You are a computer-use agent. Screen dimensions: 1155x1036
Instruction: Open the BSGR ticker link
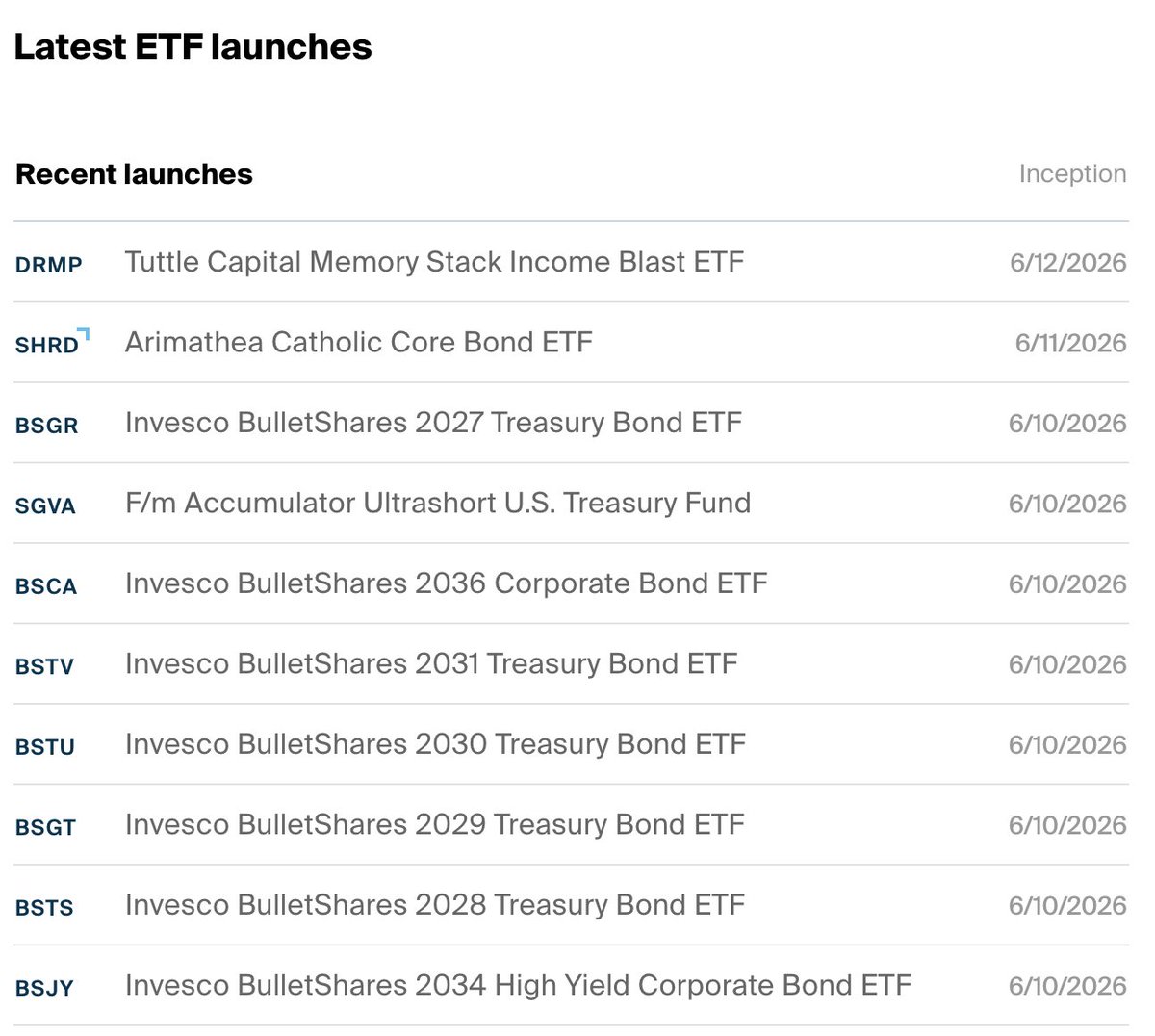(x=47, y=425)
